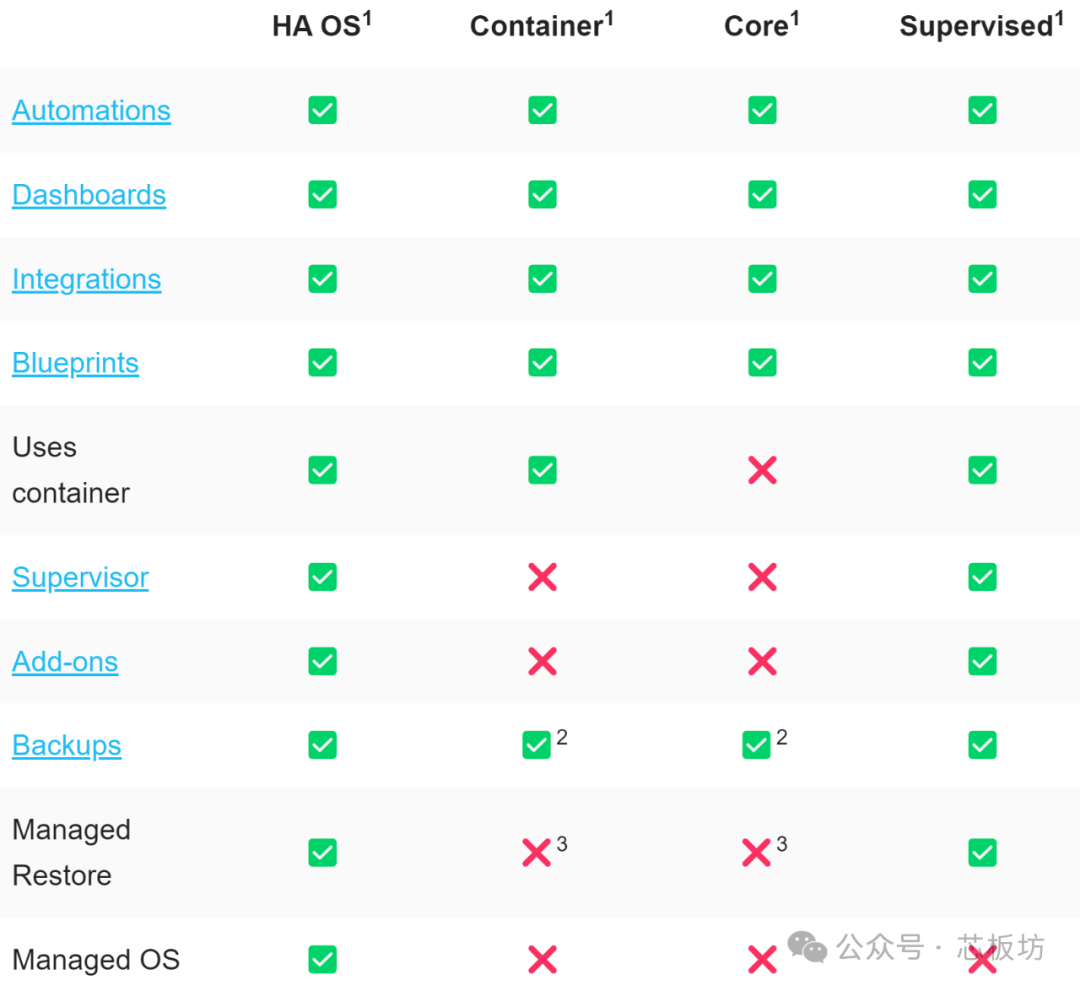Click the red X for Core Supervisor
Screen dimensions: 1080x991
tap(762, 577)
